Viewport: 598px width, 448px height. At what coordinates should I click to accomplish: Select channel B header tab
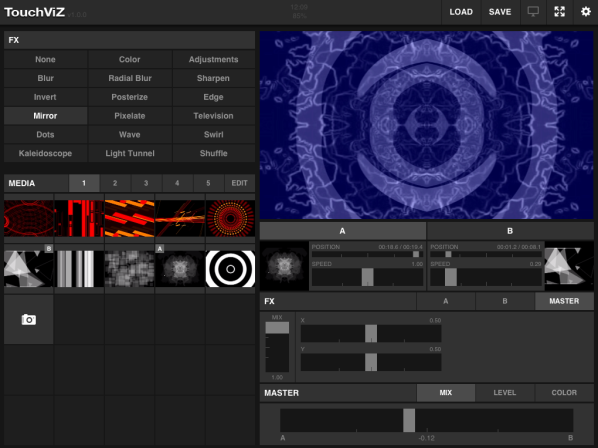[x=510, y=231]
